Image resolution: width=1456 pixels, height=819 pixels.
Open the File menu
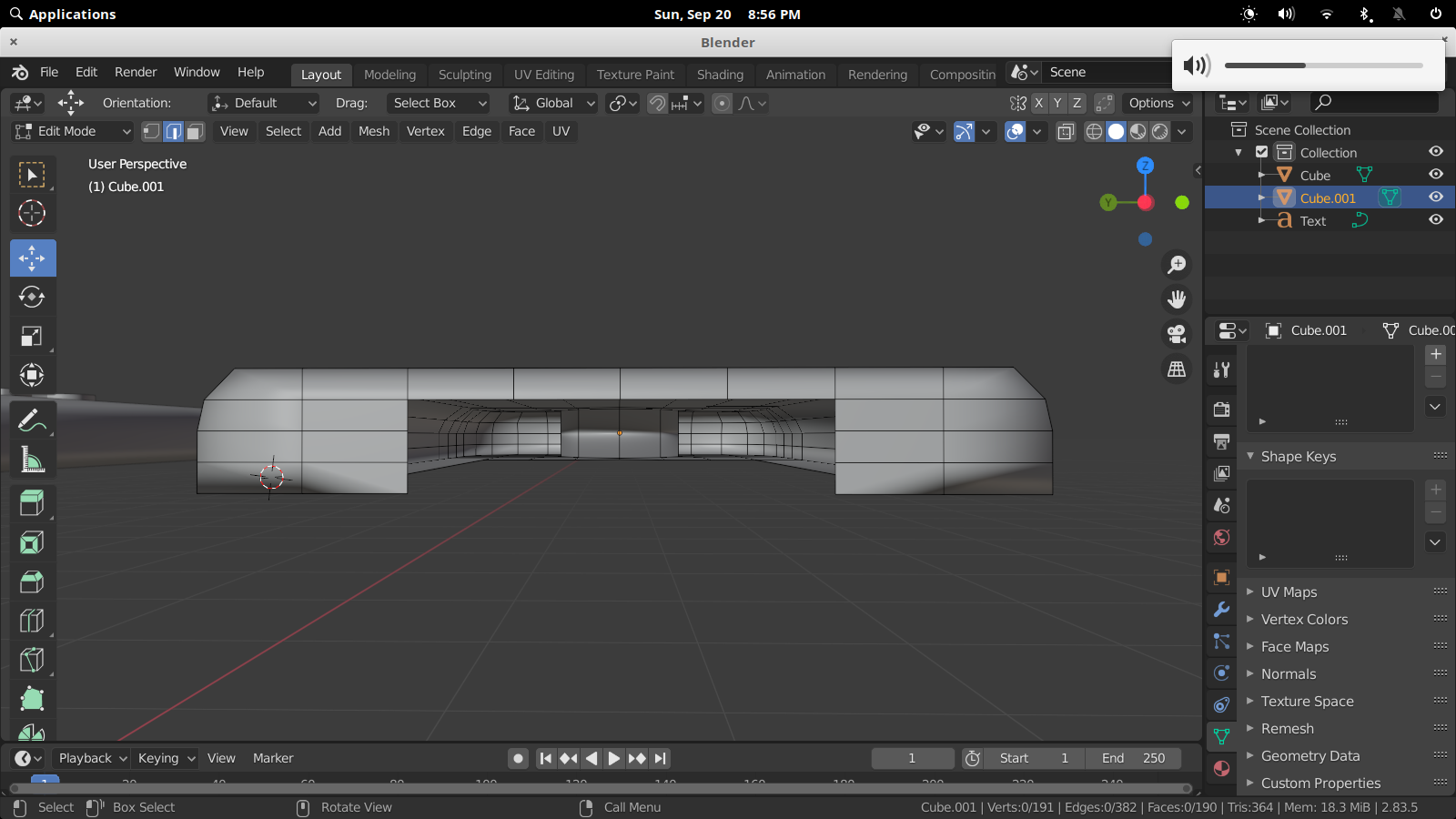(x=49, y=72)
